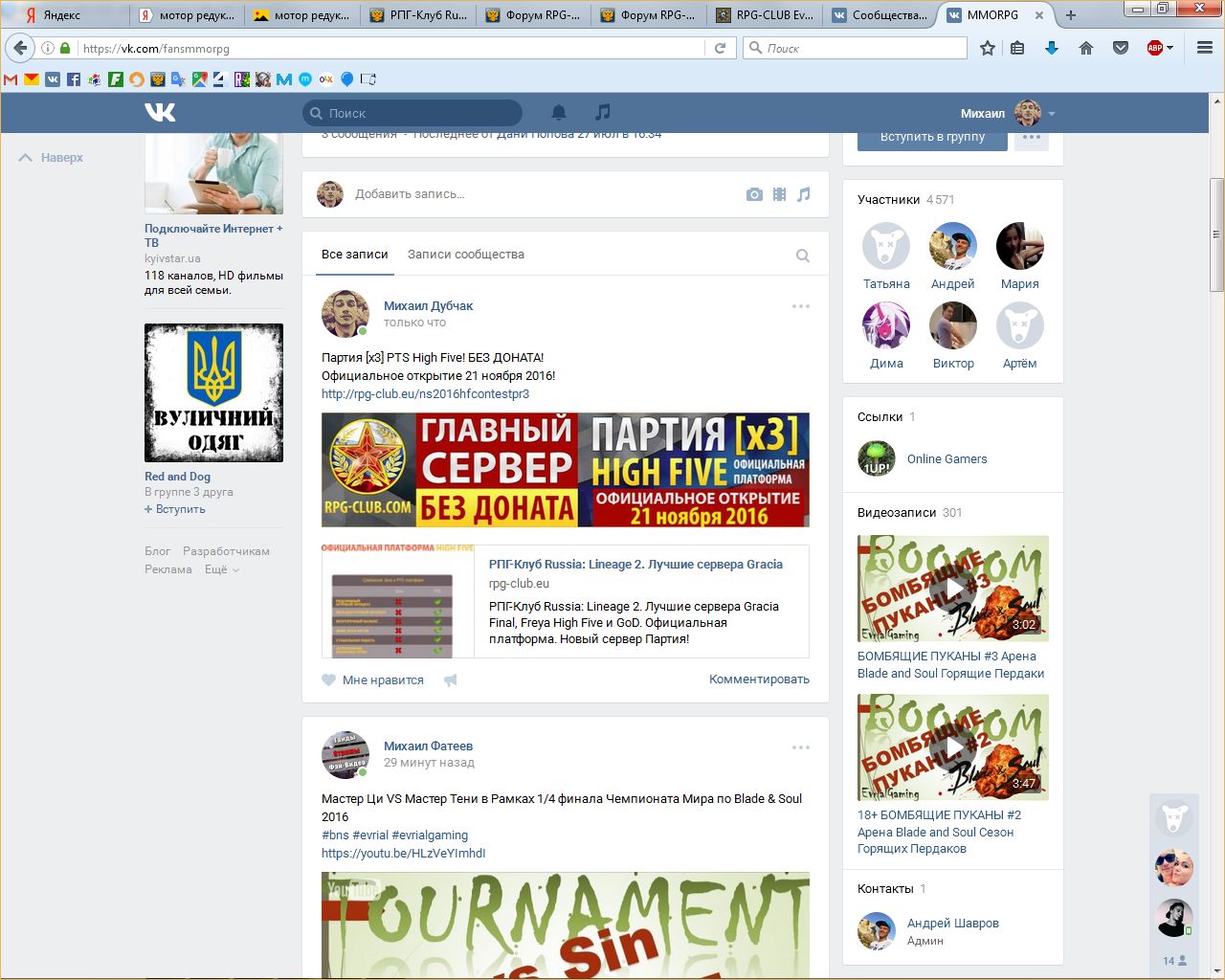
Task: Show bookmarks list icon in Firefox toolbar
Action: point(1017,48)
